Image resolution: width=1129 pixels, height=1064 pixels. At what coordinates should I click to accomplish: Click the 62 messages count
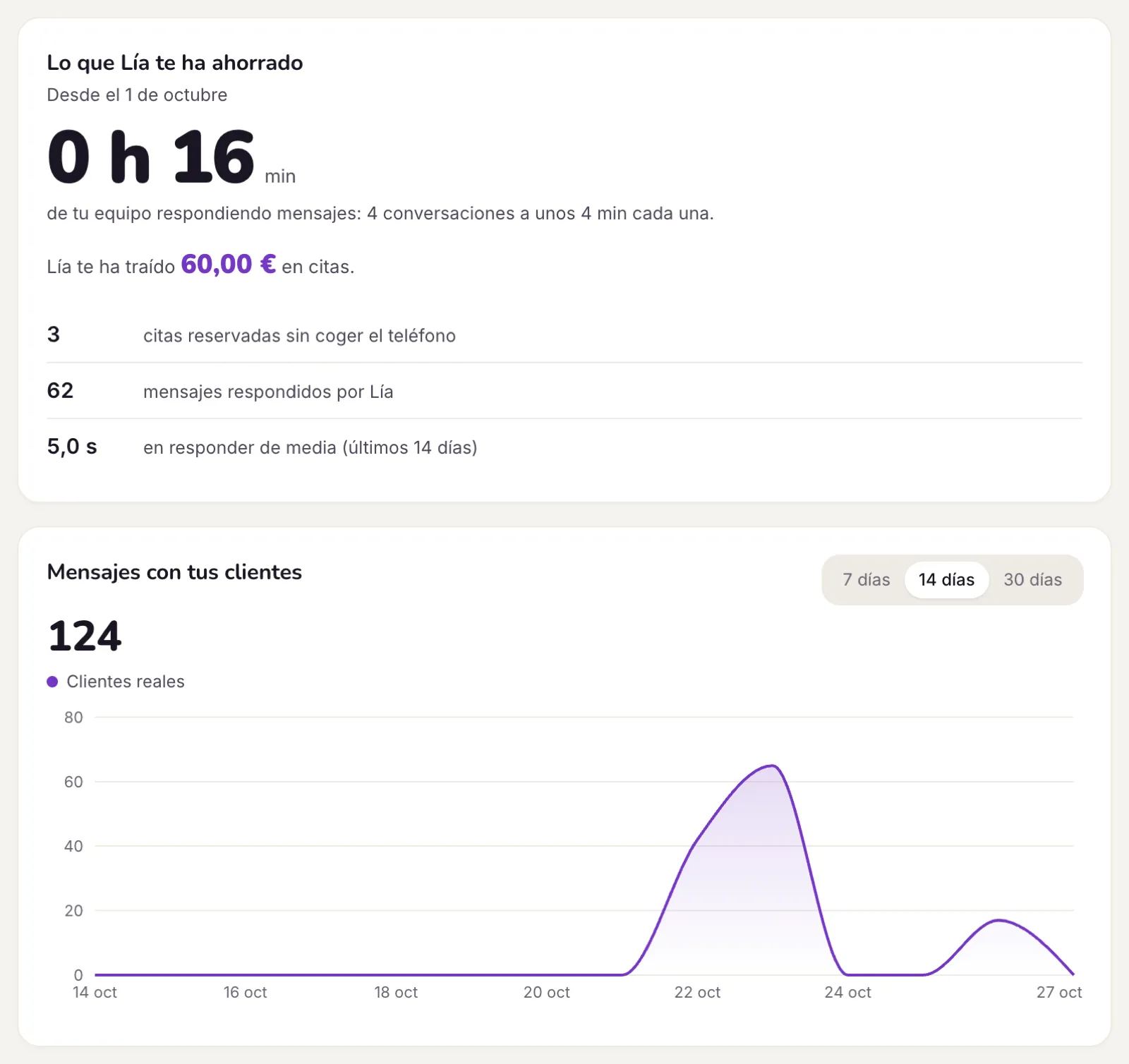click(x=60, y=391)
